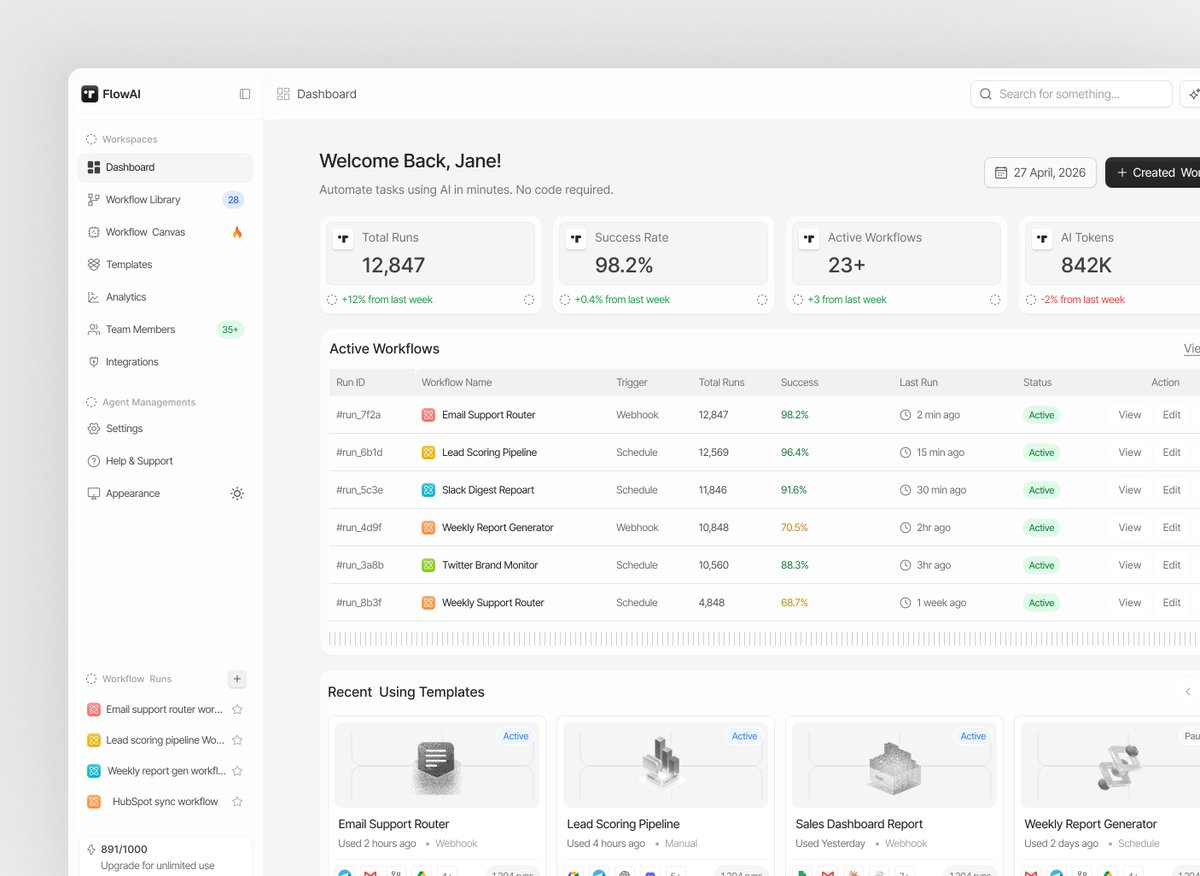Click the dashed circle icon on Total Runs card
The width and height of the screenshot is (1200, 876).
(x=529, y=300)
